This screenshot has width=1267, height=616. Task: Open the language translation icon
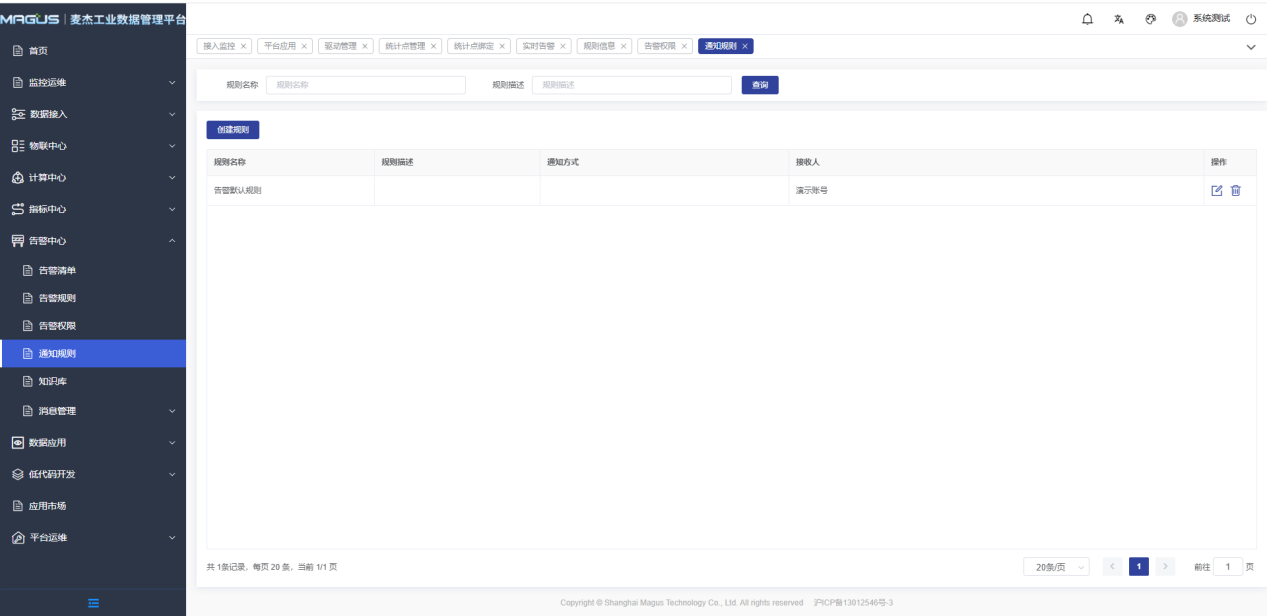pyautogui.click(x=1120, y=19)
